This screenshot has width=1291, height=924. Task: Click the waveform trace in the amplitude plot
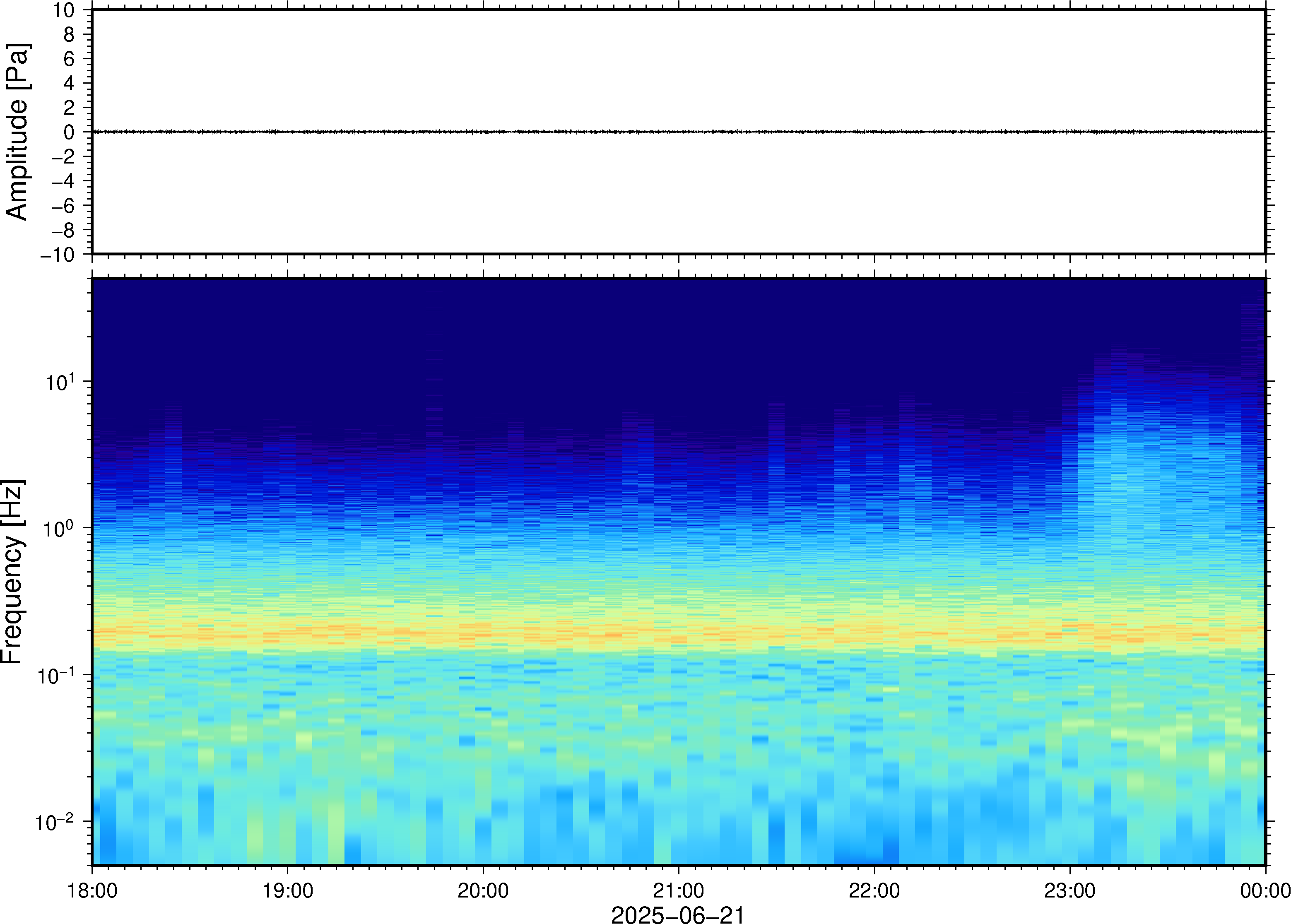678,131
